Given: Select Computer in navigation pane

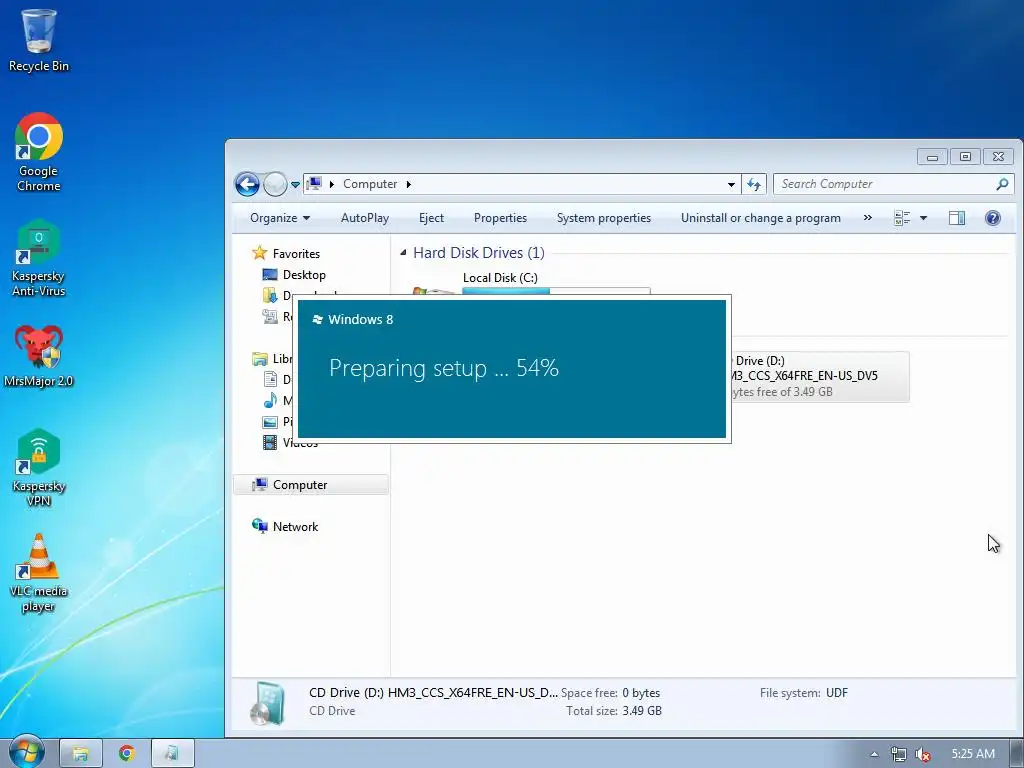Looking at the screenshot, I should 300,485.
